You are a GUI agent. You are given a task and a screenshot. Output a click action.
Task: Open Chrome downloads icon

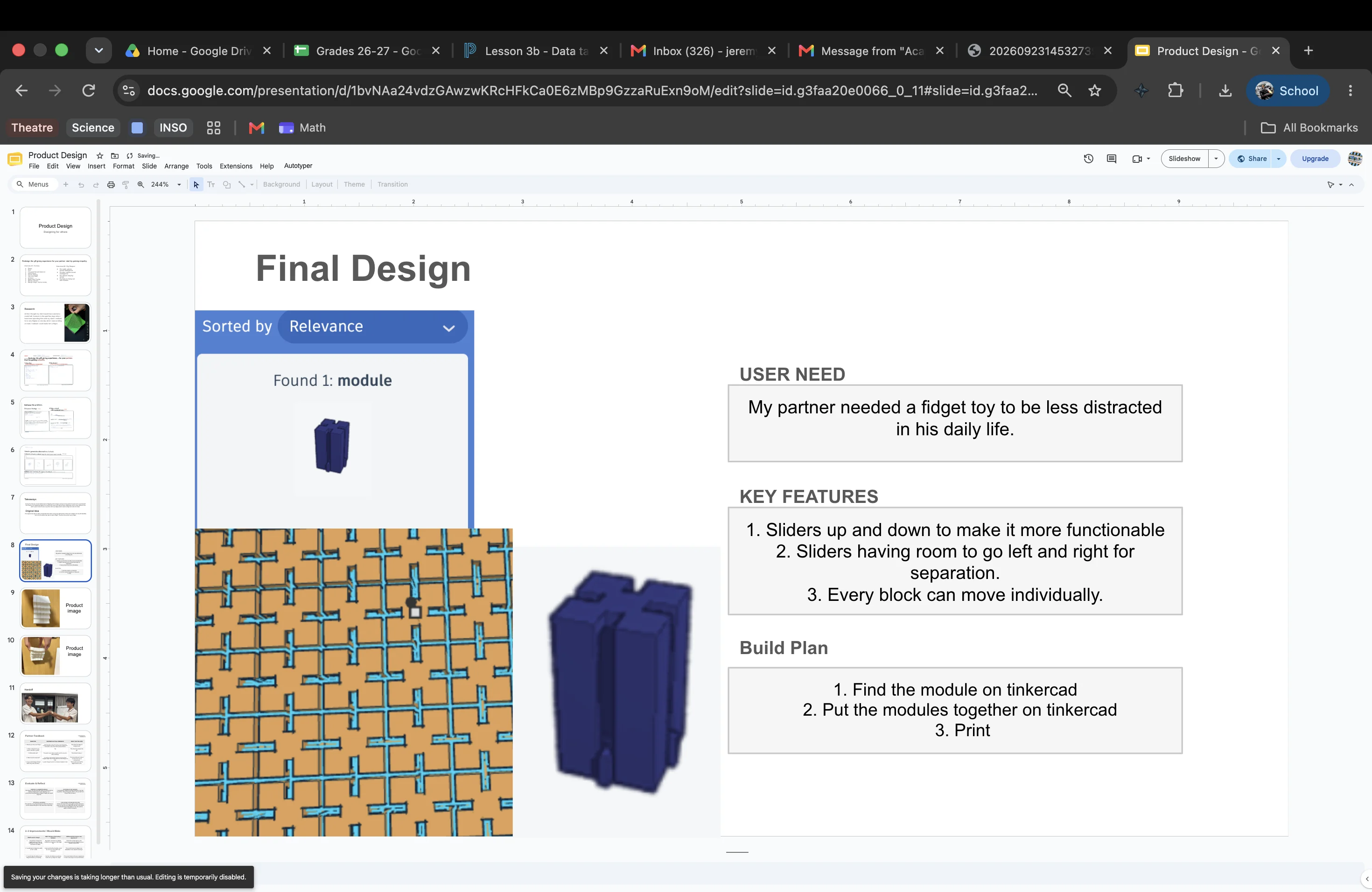coord(1225,91)
